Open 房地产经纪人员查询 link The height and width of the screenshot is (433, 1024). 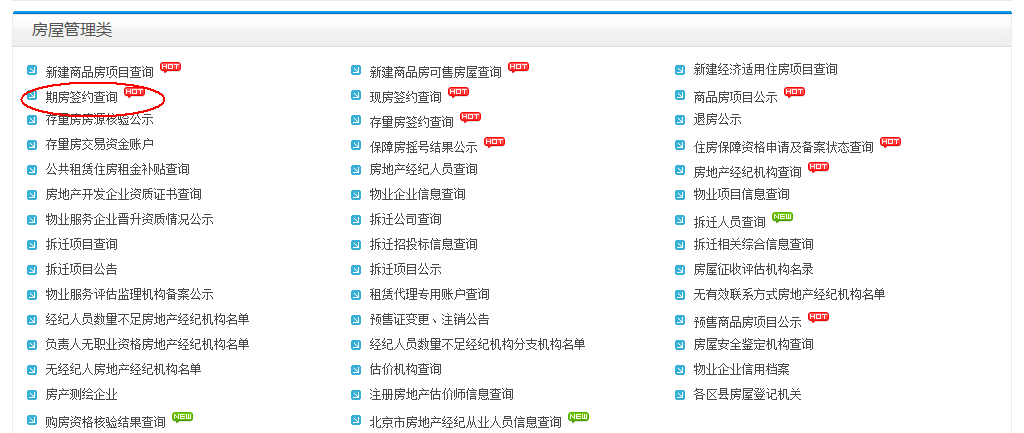click(423, 169)
